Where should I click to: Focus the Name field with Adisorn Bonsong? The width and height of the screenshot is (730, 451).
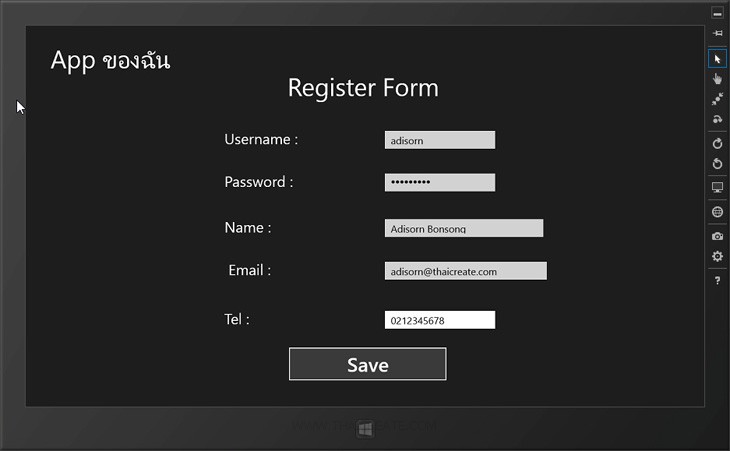click(x=464, y=228)
